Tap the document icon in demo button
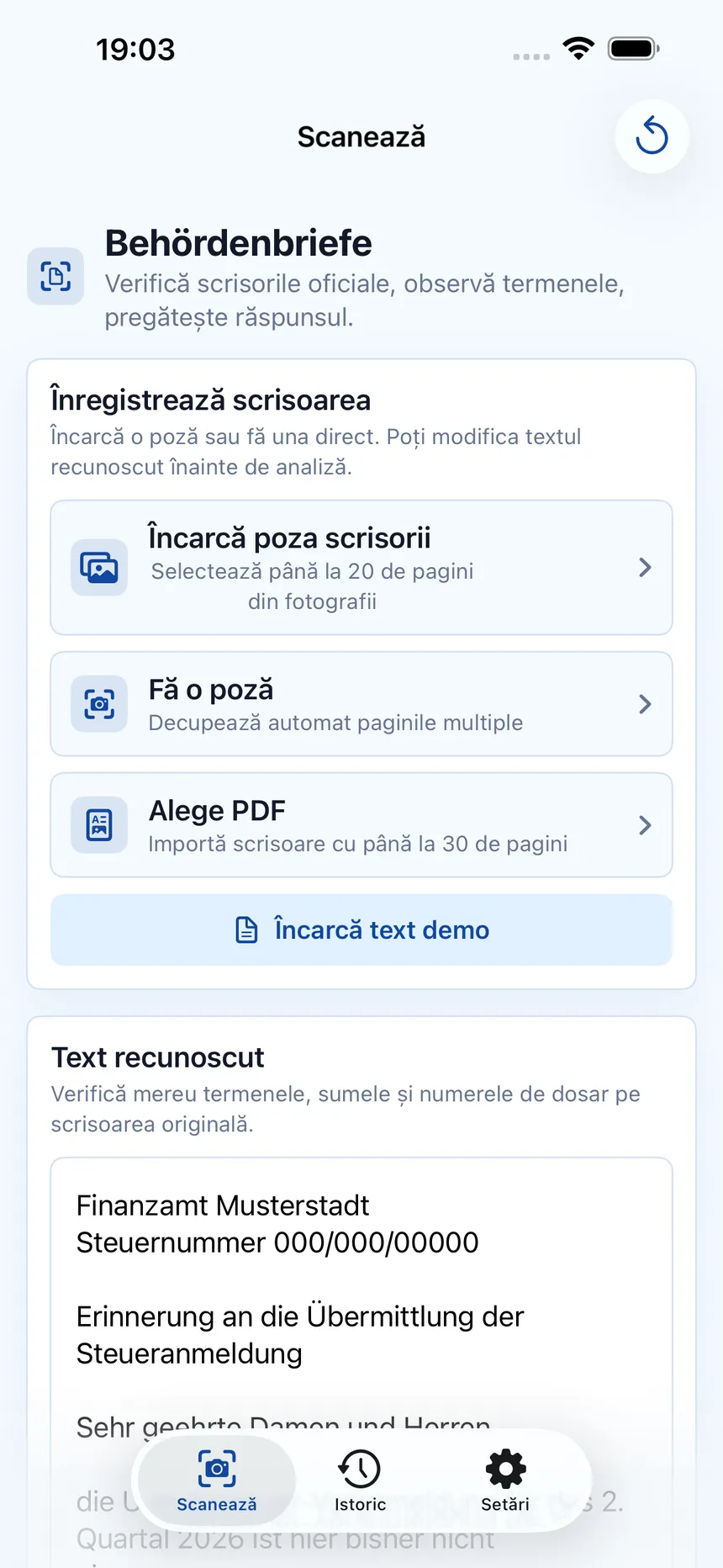This screenshot has width=723, height=1568. click(x=246, y=930)
